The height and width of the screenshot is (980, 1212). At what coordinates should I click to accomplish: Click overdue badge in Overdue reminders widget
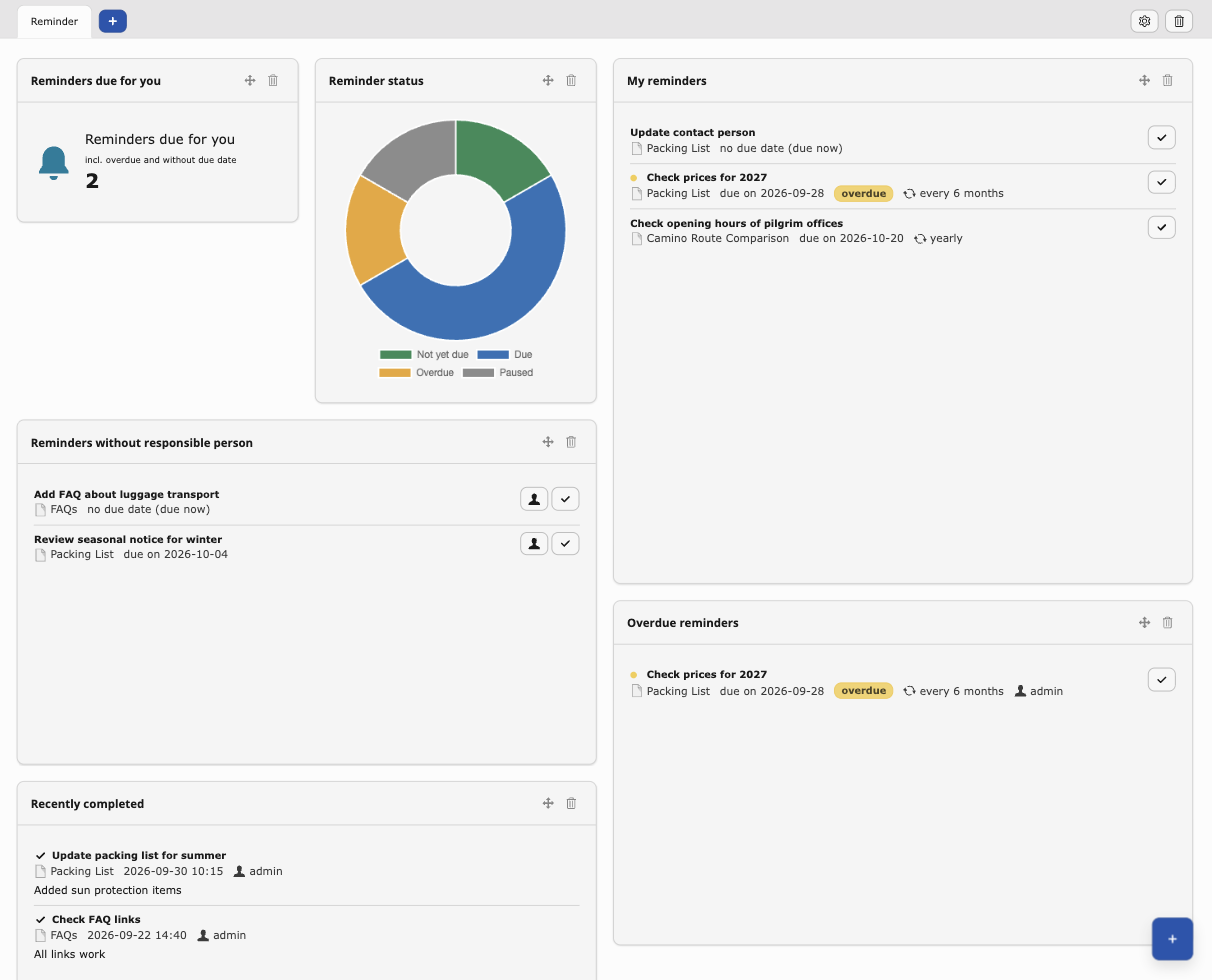(863, 691)
